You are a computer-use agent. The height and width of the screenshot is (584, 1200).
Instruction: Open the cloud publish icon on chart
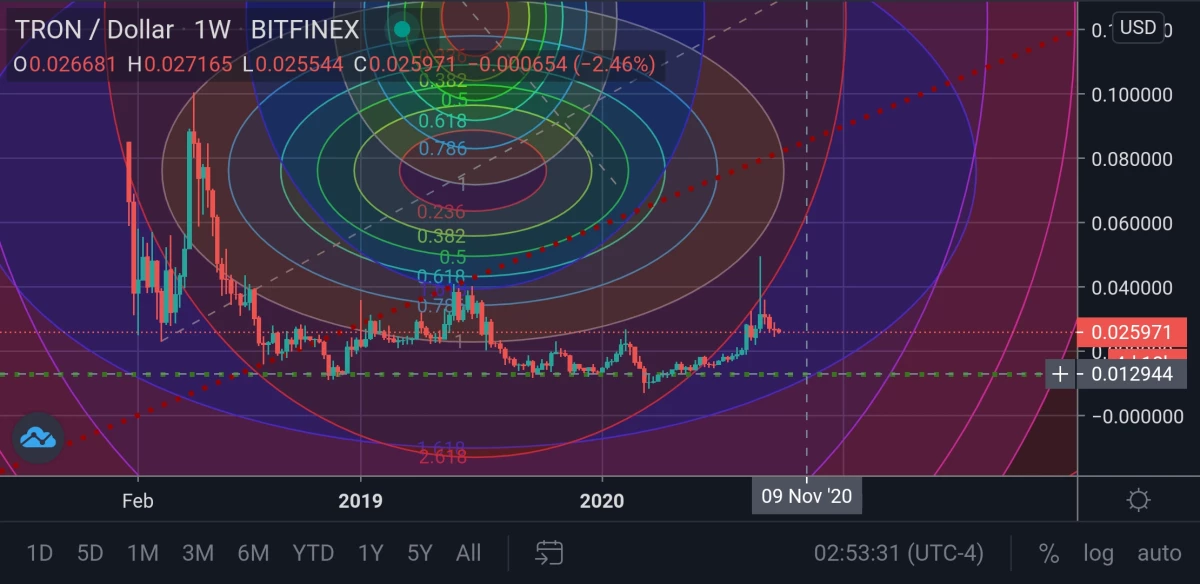38,437
